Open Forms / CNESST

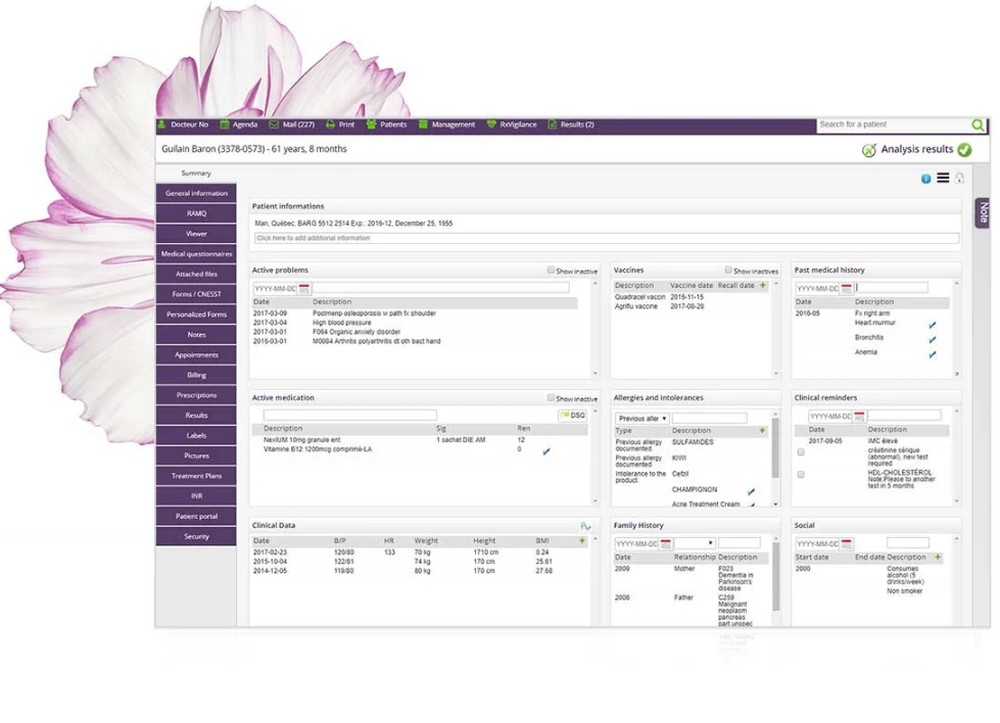[196, 295]
